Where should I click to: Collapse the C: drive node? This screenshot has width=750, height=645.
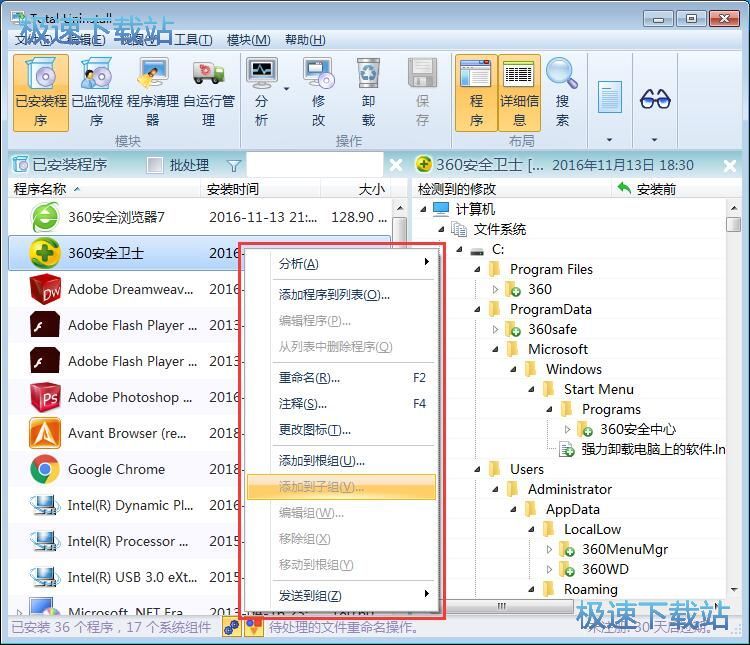coord(459,249)
